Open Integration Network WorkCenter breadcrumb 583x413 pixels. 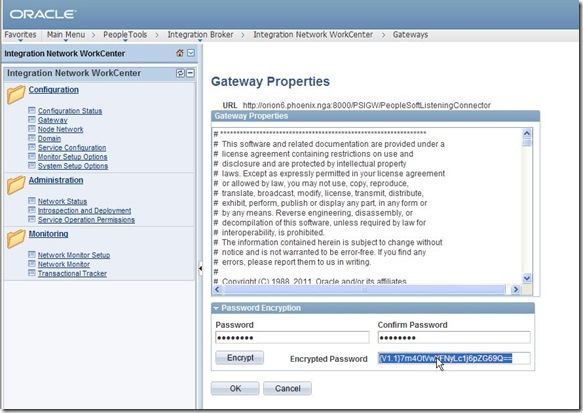(x=313, y=35)
